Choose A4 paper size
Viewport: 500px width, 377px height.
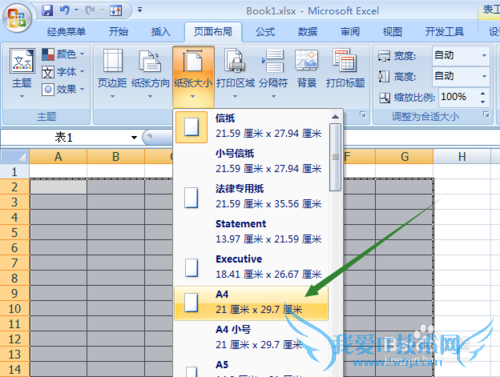pos(252,303)
